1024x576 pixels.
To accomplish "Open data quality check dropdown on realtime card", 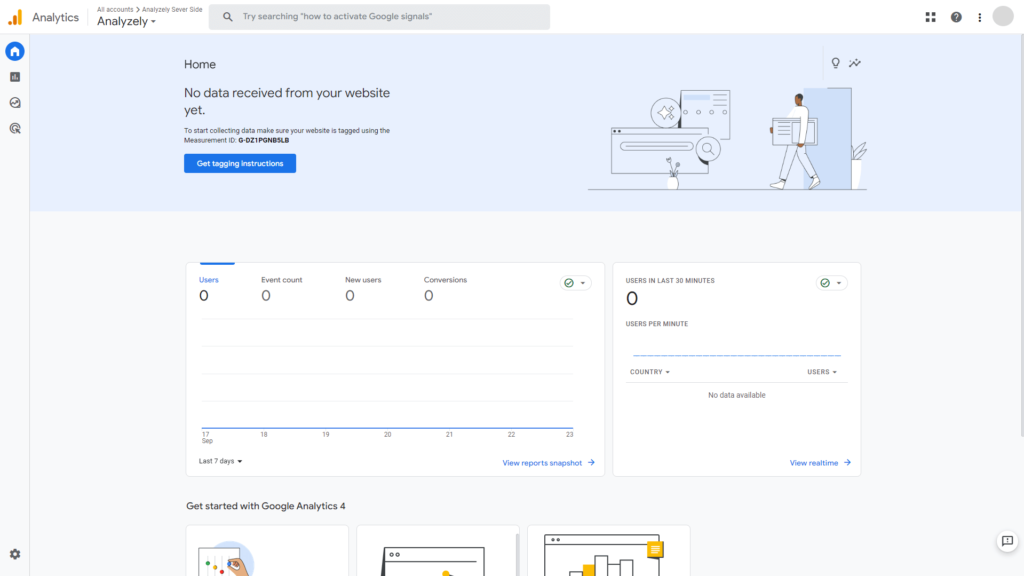I will coord(831,283).
